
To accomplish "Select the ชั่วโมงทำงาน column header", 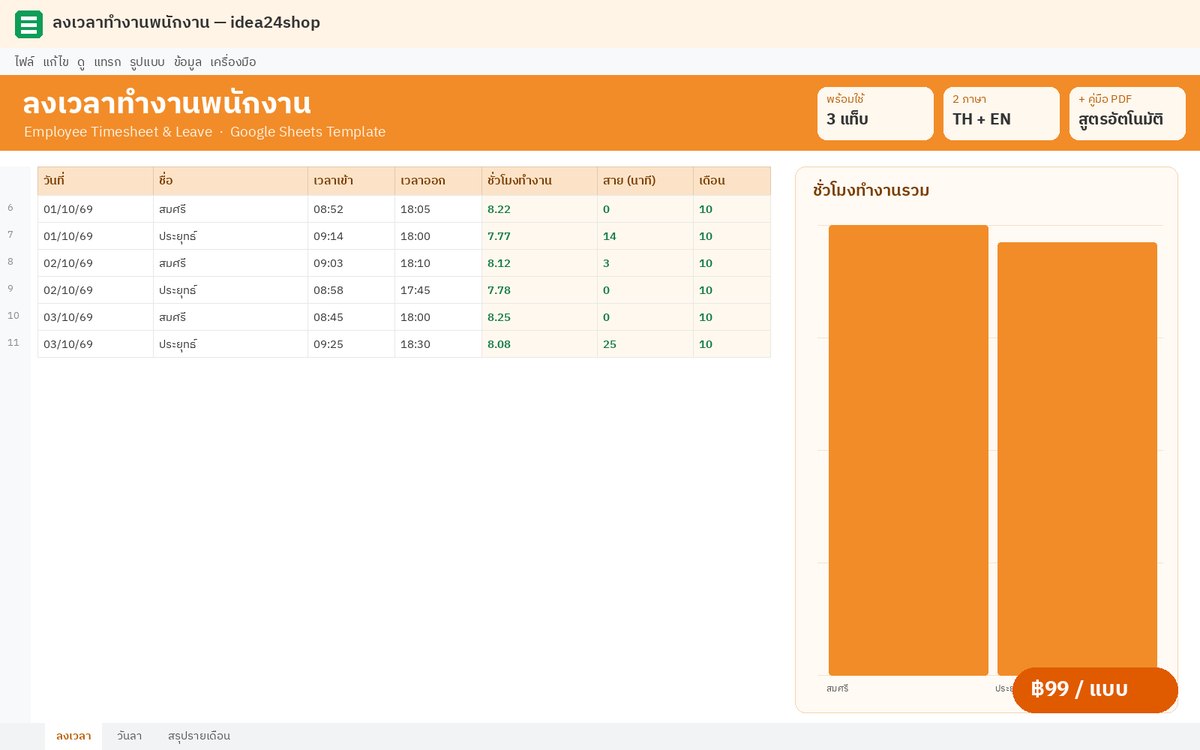I will click(540, 181).
